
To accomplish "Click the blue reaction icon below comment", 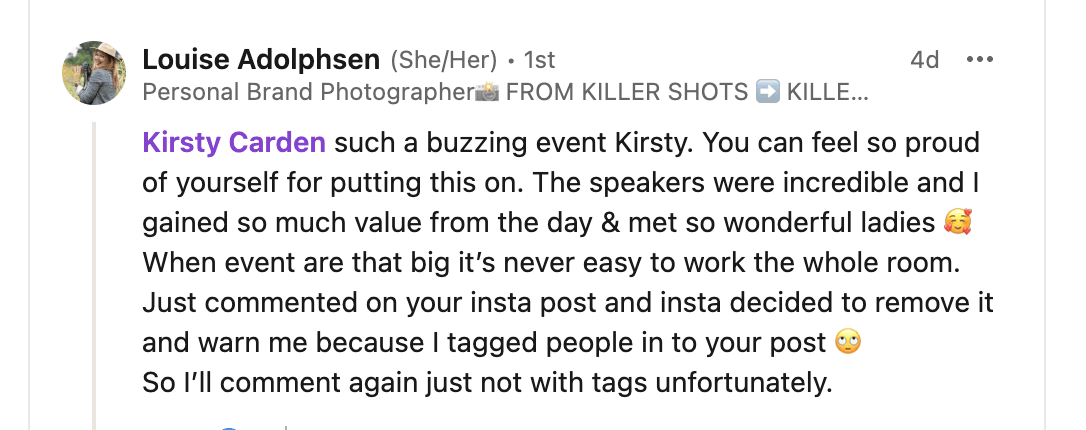I will click(231, 427).
